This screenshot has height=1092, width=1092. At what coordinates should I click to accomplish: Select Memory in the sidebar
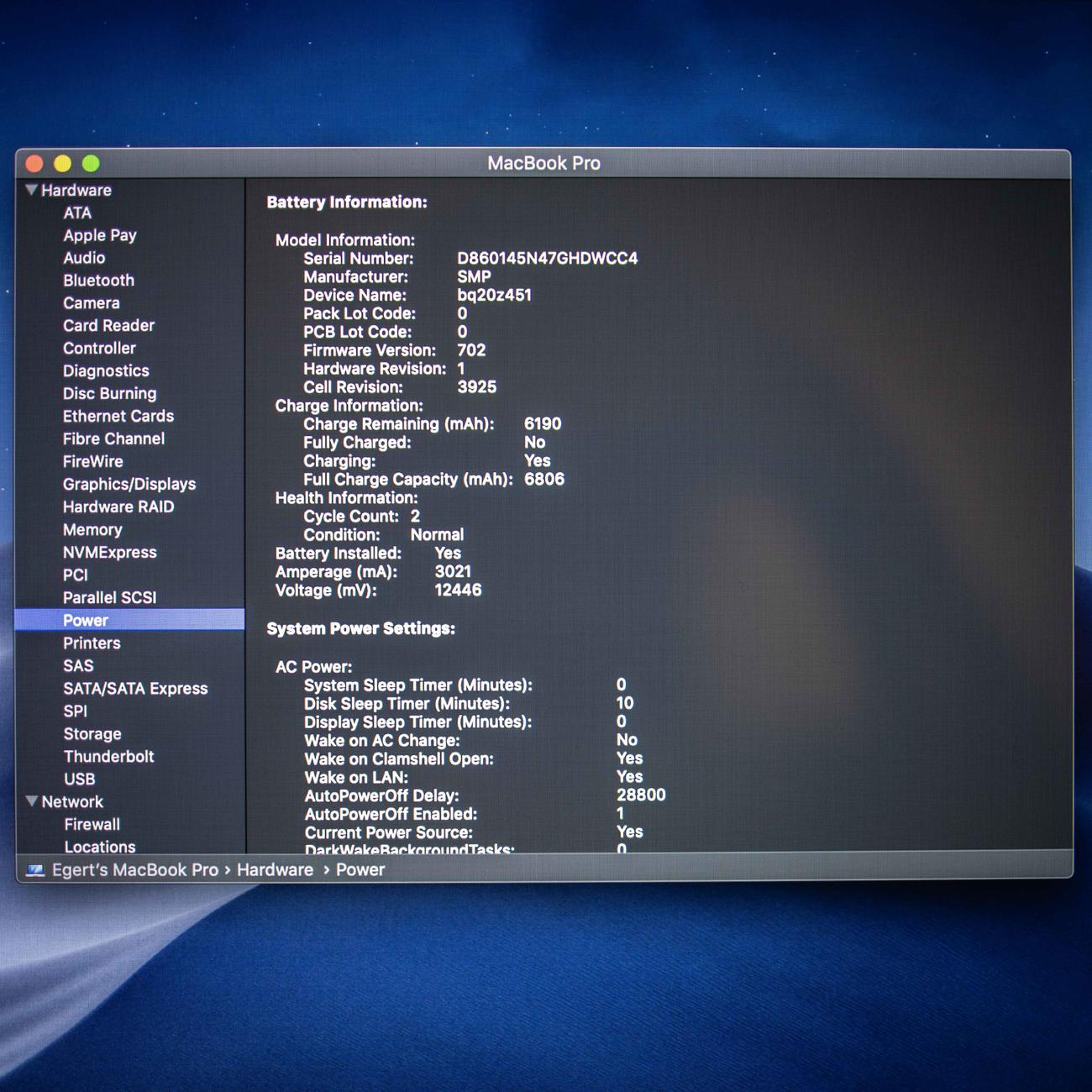[92, 530]
